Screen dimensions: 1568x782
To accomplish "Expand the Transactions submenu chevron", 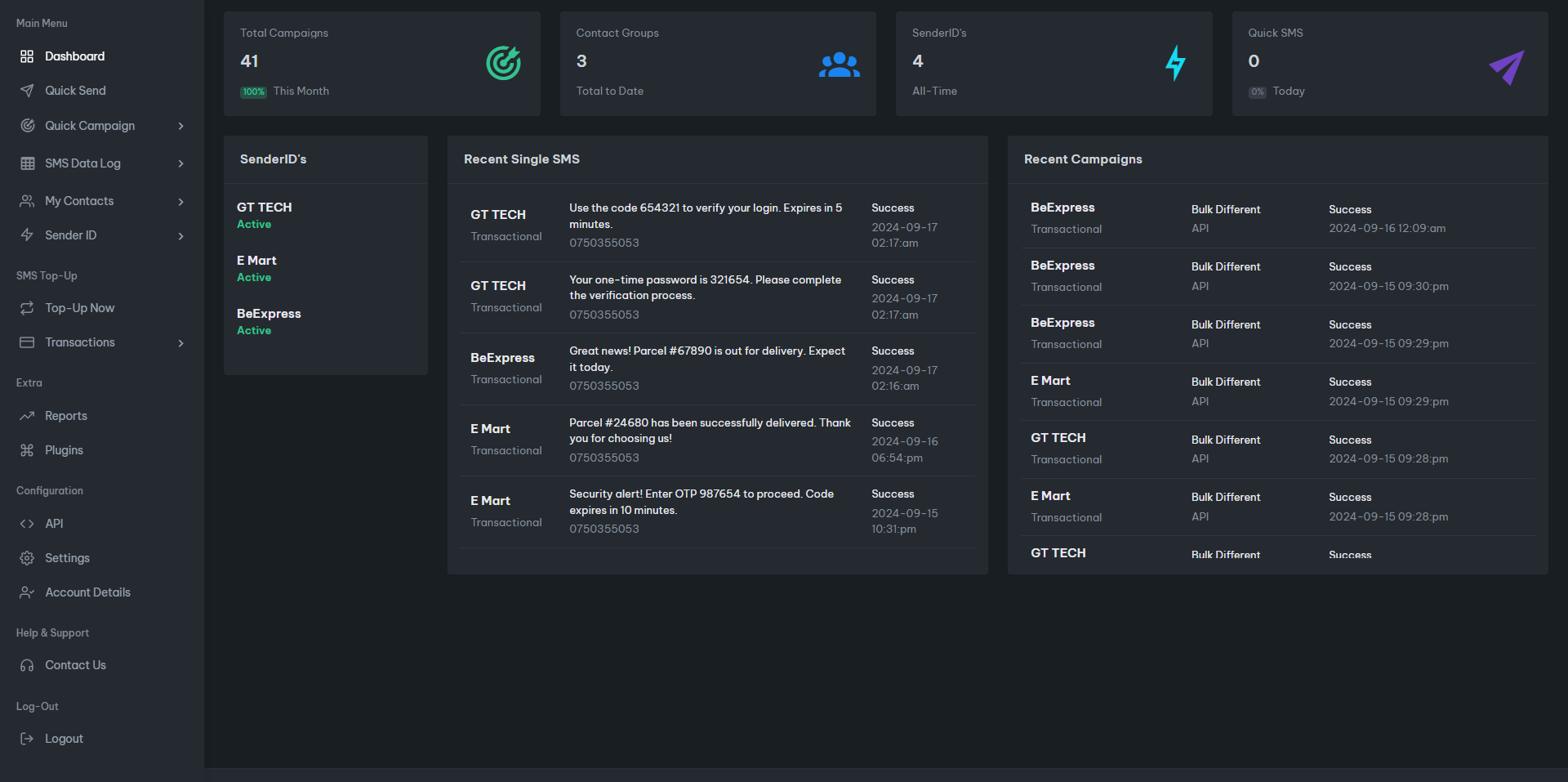I will 180,343.
